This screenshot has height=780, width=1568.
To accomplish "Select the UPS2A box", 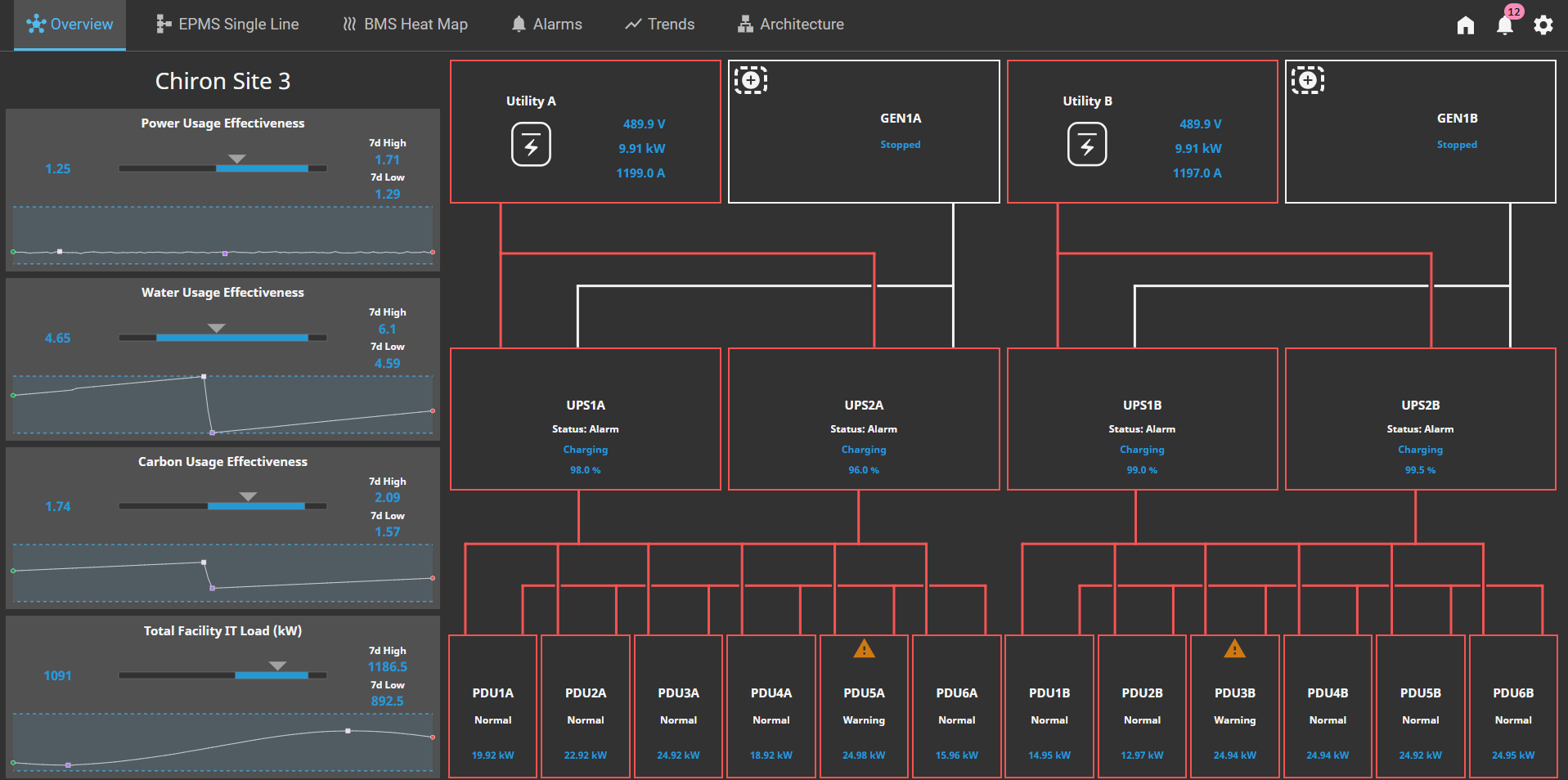I will click(x=864, y=419).
